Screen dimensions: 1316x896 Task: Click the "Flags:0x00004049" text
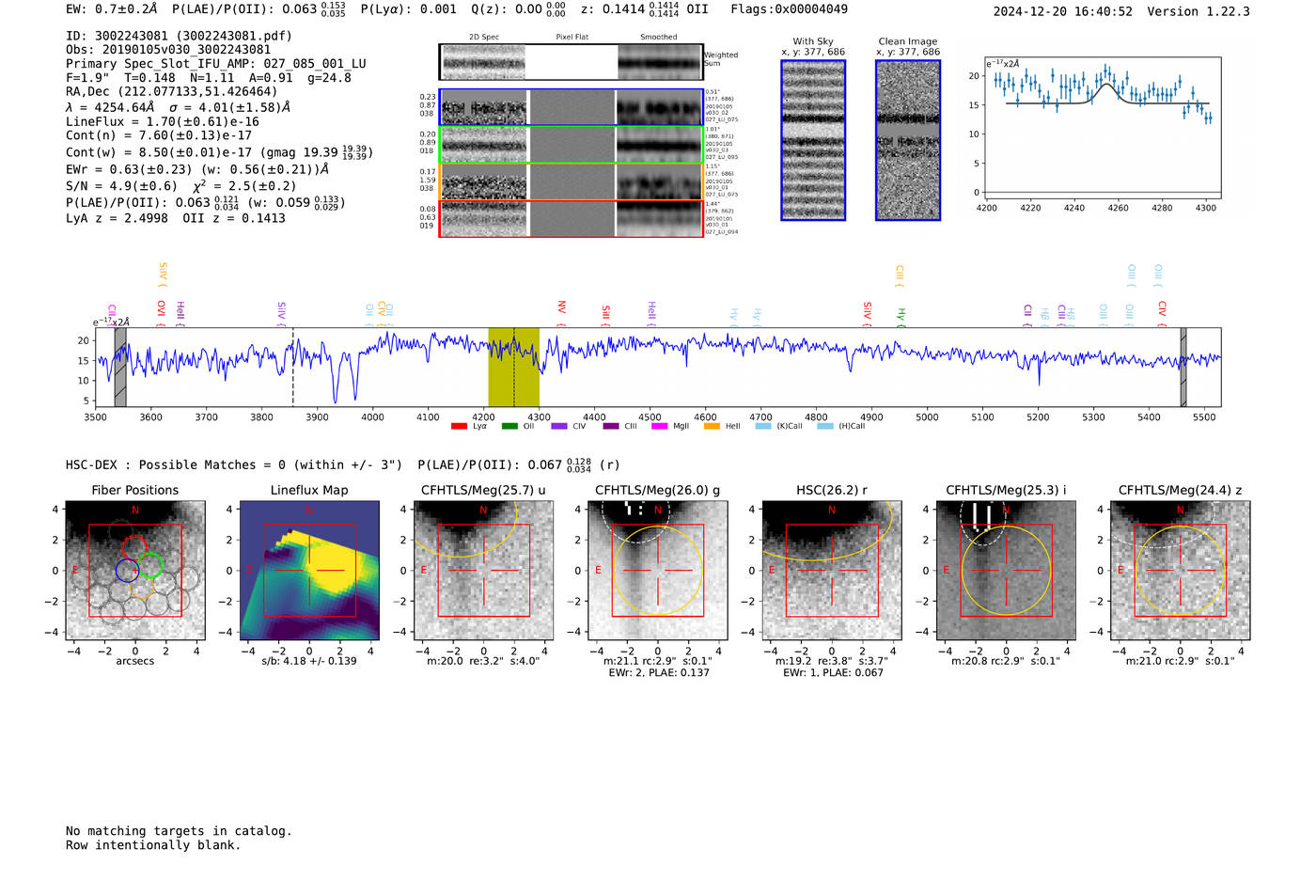point(789,9)
